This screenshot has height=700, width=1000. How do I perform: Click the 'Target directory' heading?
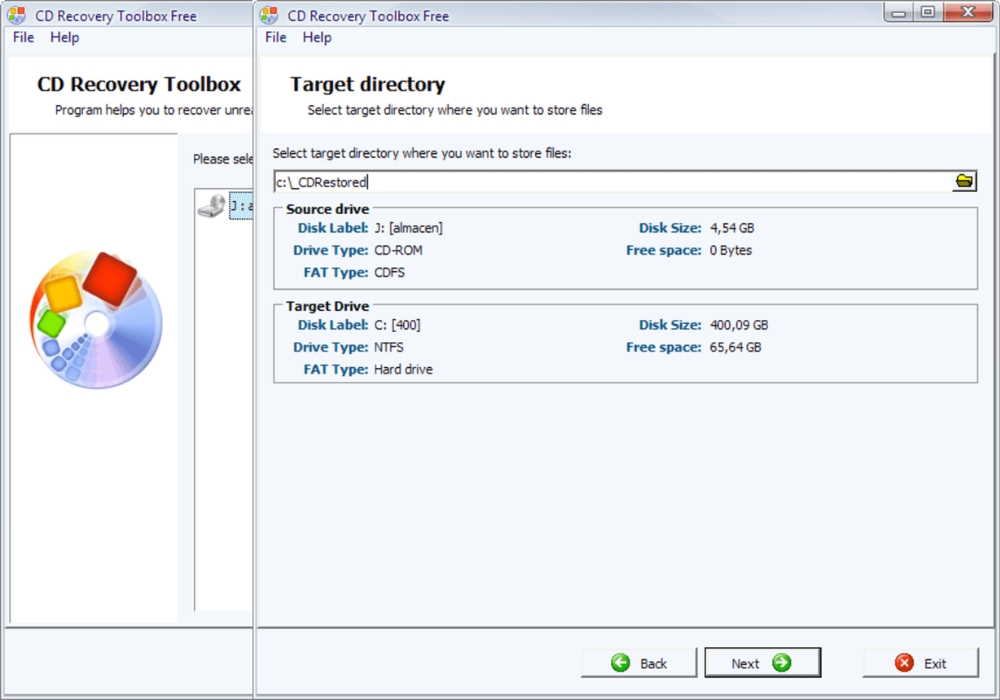tap(367, 84)
